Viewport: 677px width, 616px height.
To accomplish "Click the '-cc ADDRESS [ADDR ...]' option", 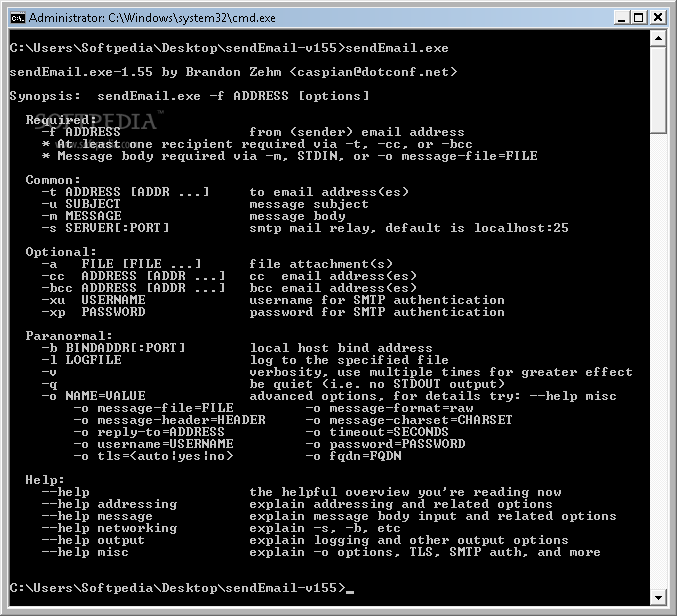I will [x=133, y=276].
